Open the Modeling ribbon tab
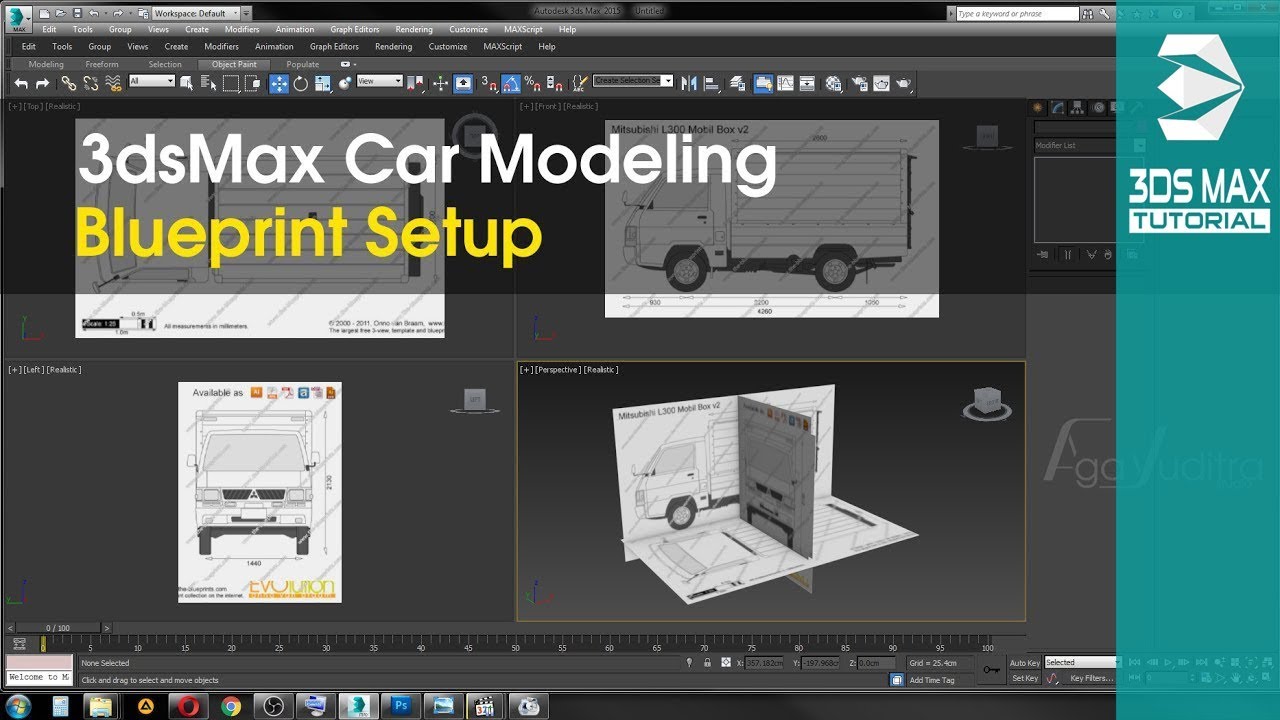 click(x=46, y=64)
